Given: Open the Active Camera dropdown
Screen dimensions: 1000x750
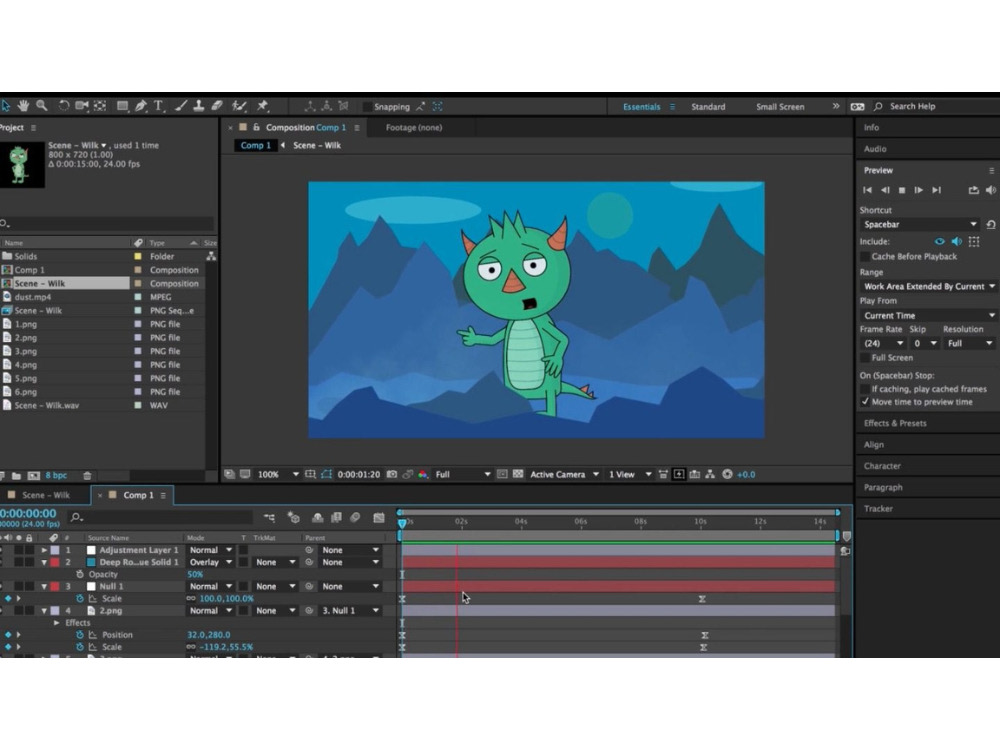Looking at the screenshot, I should (564, 474).
